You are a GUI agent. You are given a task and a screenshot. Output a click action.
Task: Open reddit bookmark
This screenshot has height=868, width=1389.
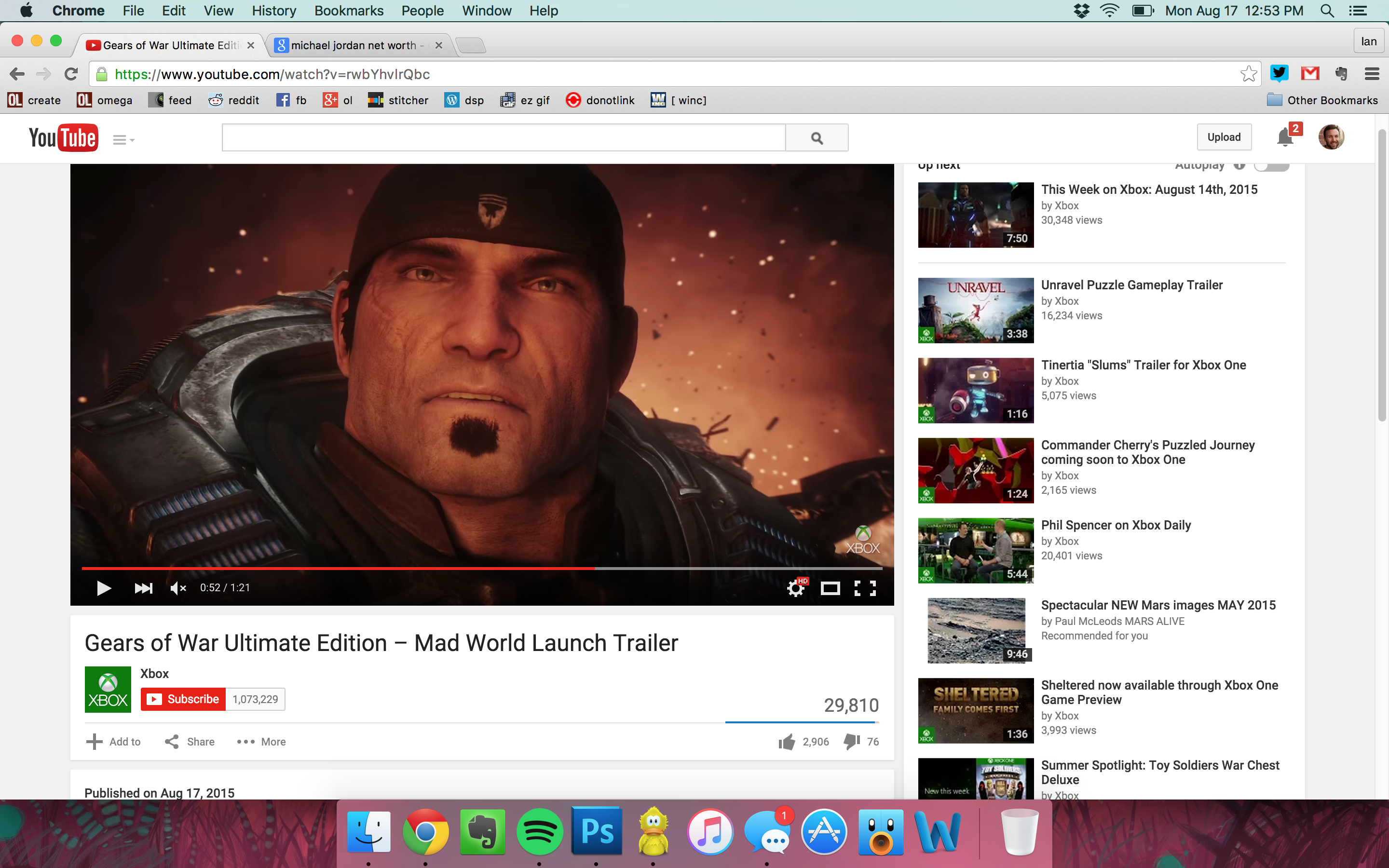coord(233,100)
